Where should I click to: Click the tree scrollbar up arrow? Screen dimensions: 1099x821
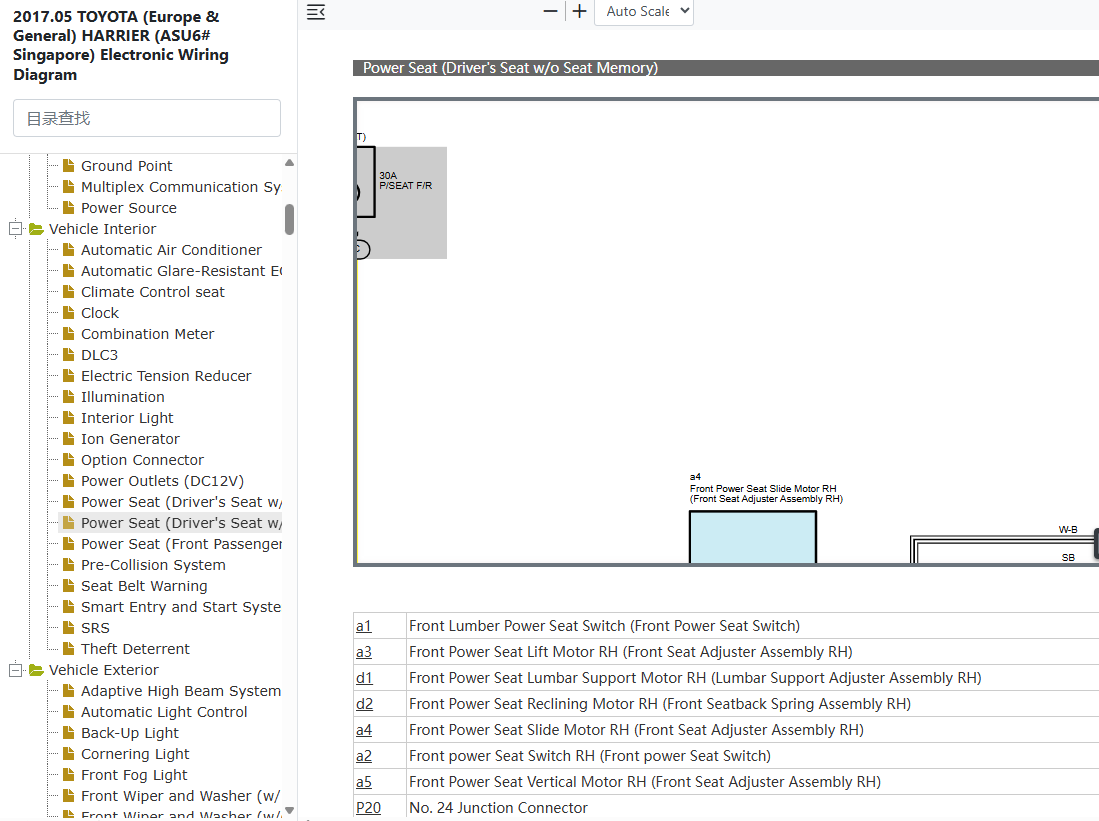point(289,163)
